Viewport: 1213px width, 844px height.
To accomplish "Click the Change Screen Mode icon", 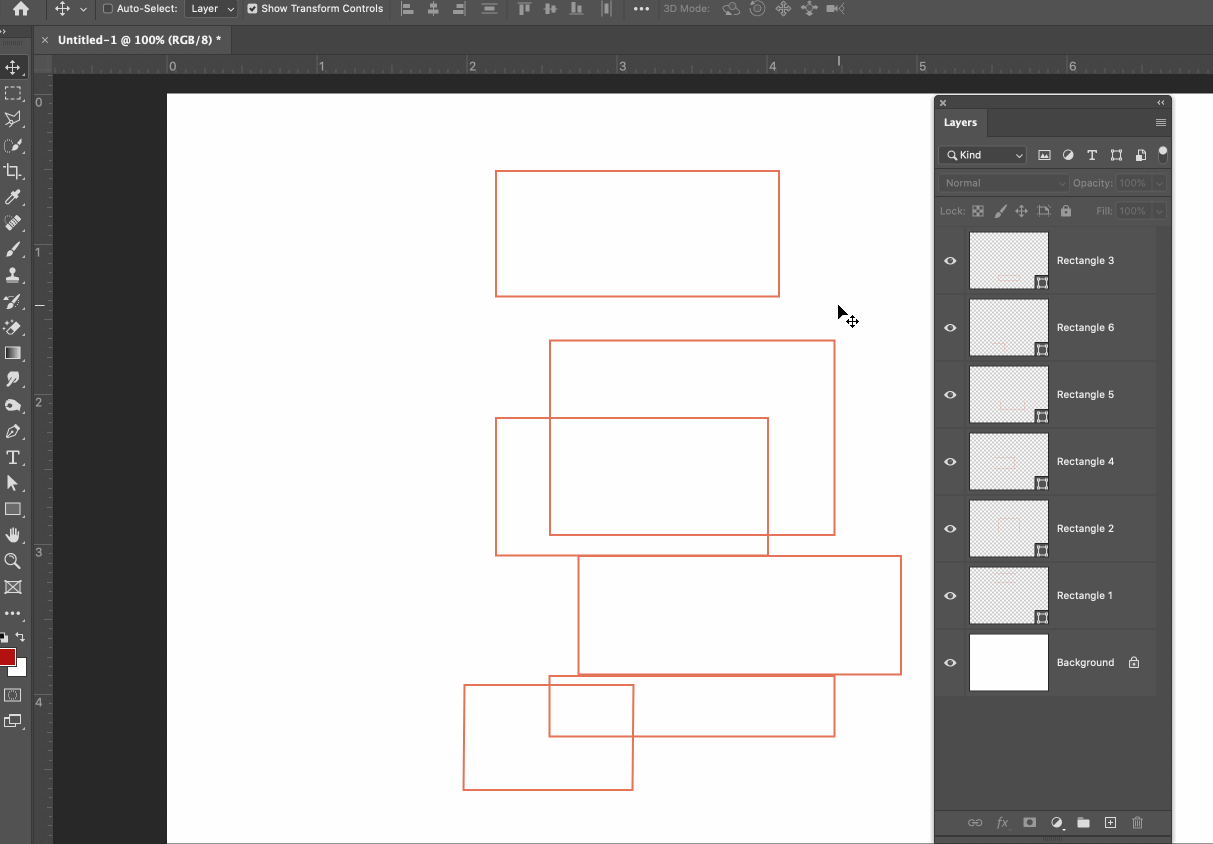I will [13, 720].
